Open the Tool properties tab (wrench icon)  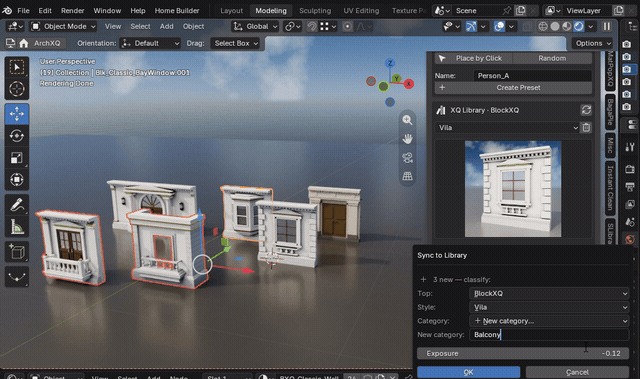coord(629,146)
